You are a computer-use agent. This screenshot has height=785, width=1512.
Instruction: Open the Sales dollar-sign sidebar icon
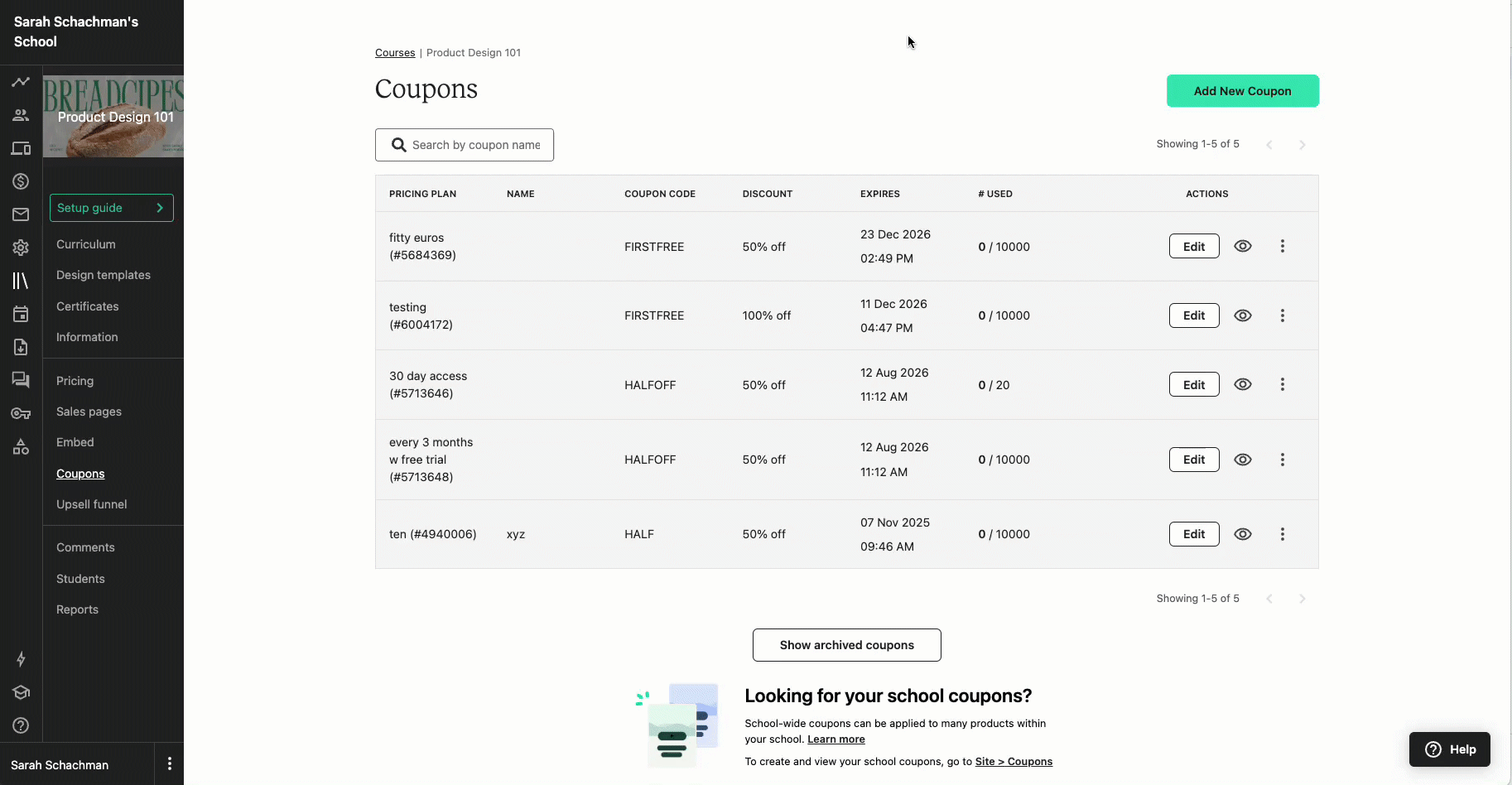[21, 181]
